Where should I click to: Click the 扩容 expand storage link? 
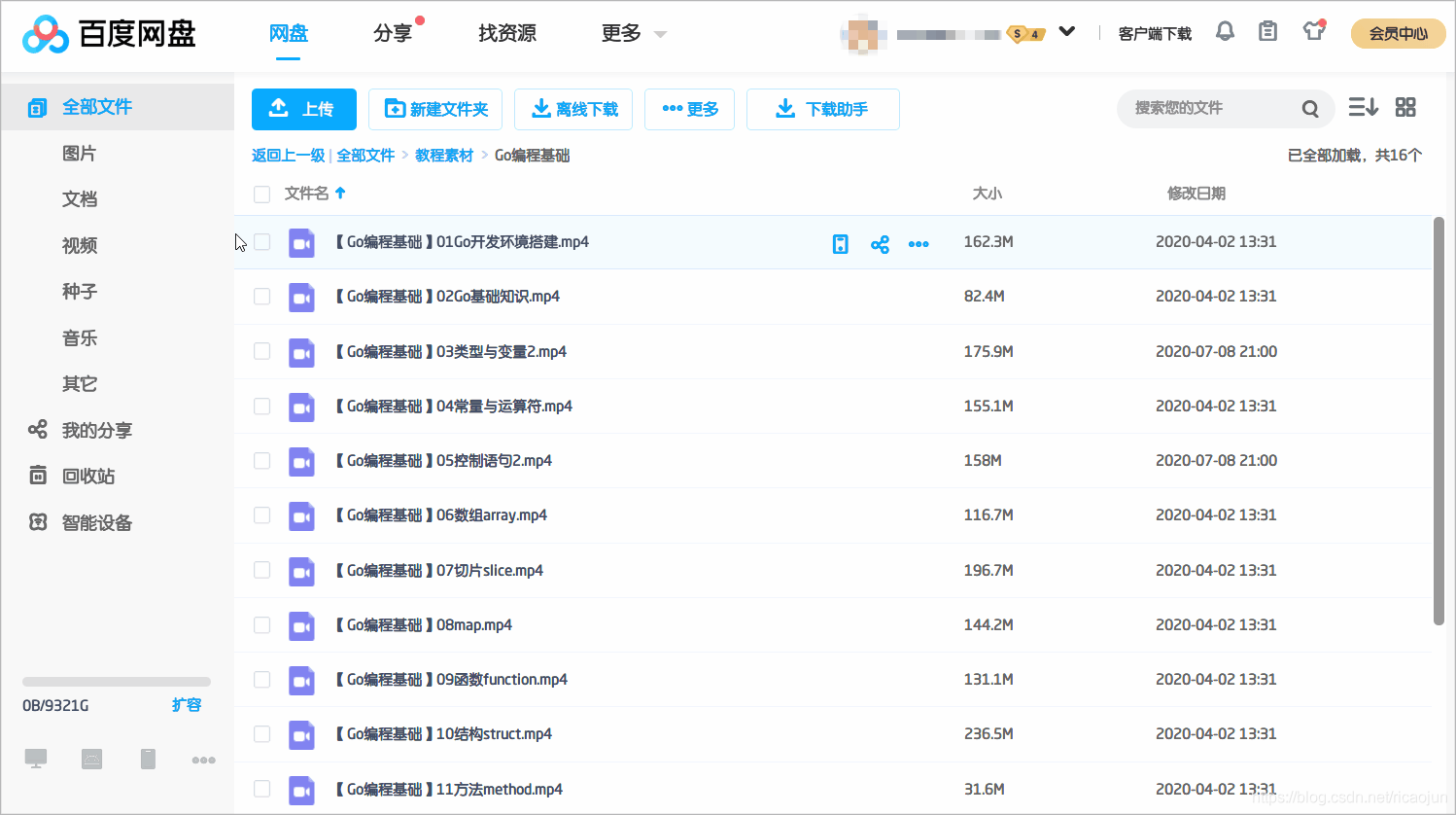(x=187, y=705)
